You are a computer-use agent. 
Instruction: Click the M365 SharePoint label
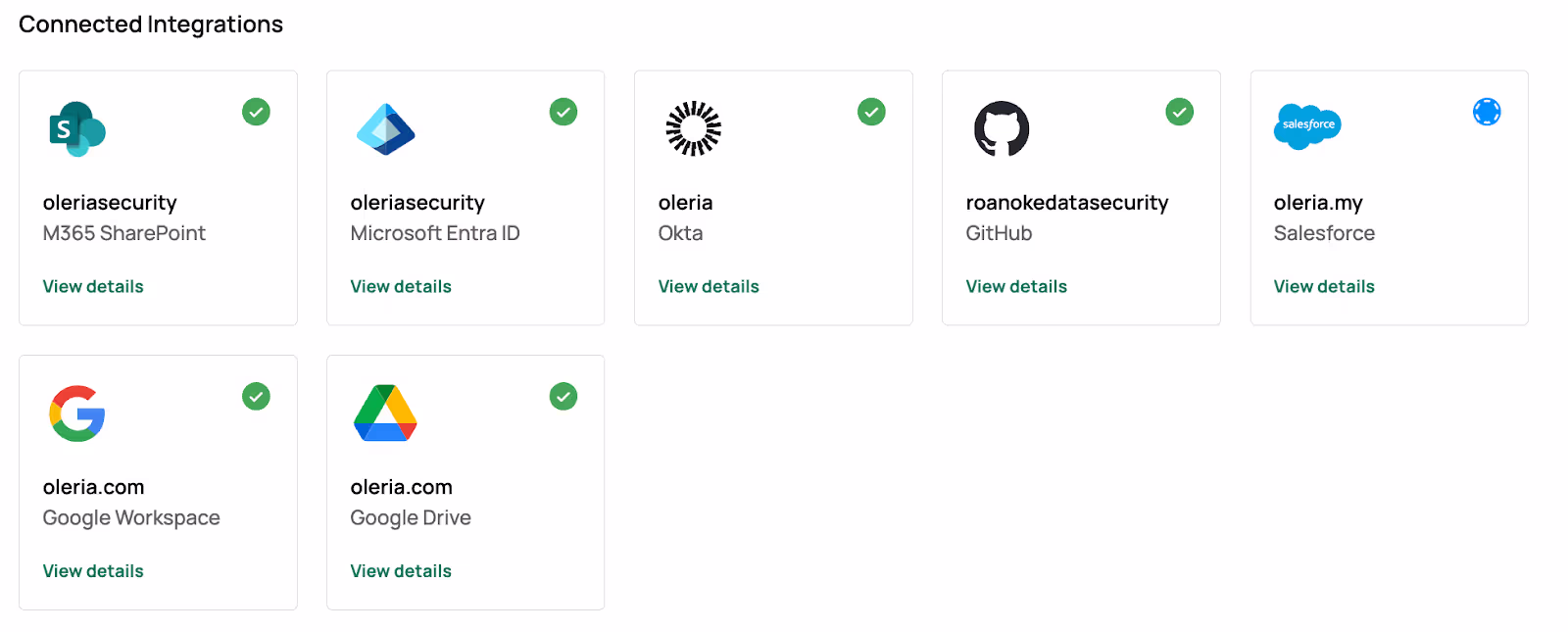coord(124,233)
